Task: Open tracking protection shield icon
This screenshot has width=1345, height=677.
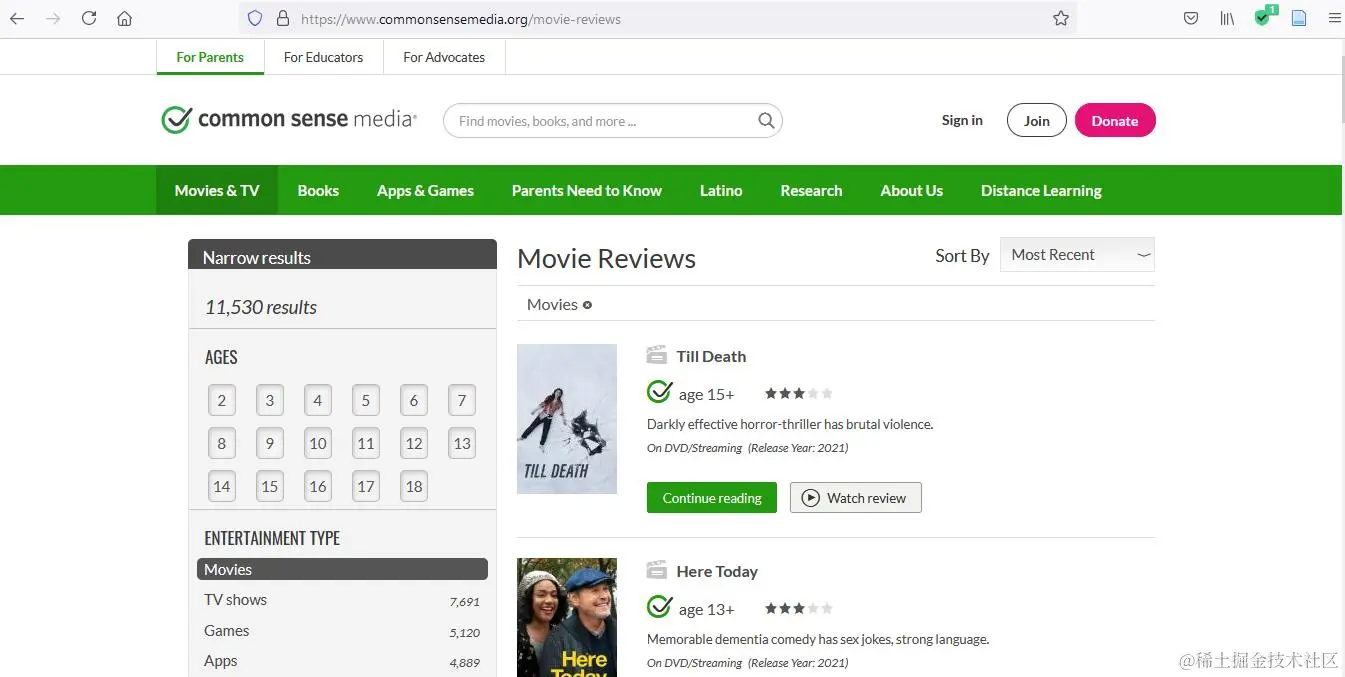Action: pyautogui.click(x=255, y=18)
